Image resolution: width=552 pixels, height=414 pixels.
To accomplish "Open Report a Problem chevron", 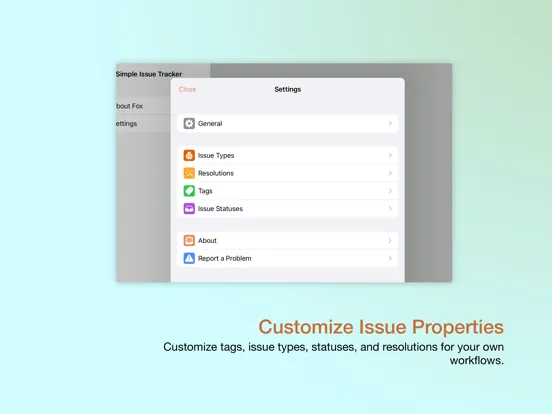I will (x=390, y=258).
